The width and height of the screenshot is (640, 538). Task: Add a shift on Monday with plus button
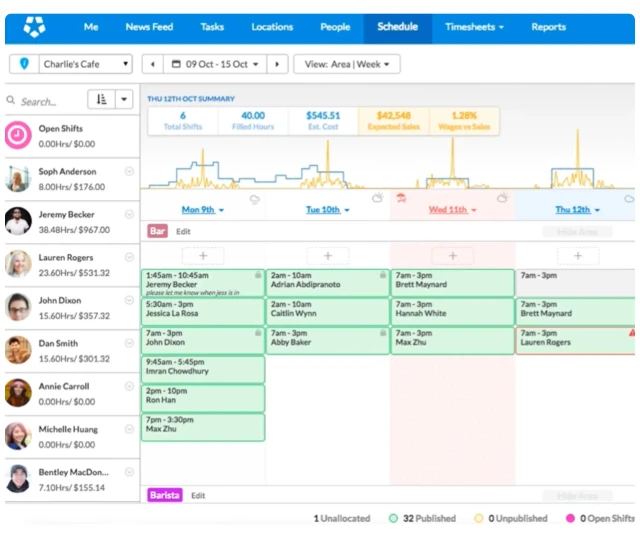point(203,256)
